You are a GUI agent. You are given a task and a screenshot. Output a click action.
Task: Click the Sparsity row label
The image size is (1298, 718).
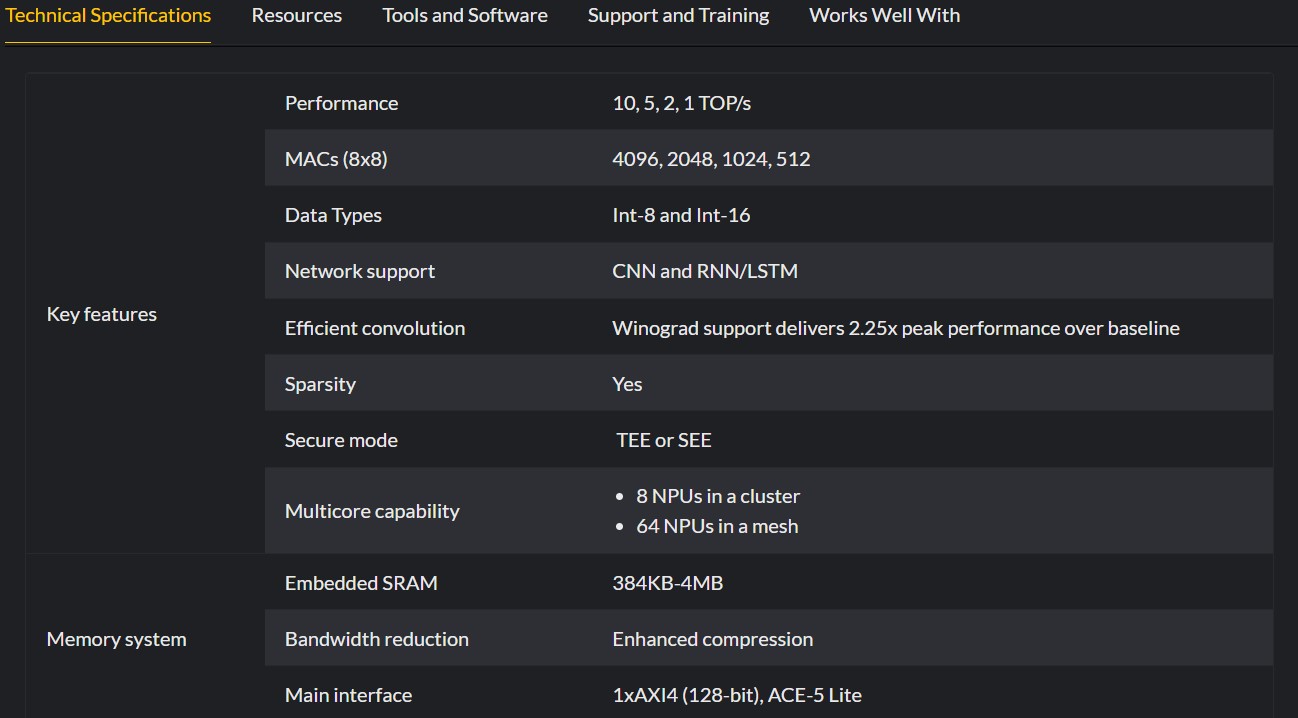pyautogui.click(x=320, y=384)
